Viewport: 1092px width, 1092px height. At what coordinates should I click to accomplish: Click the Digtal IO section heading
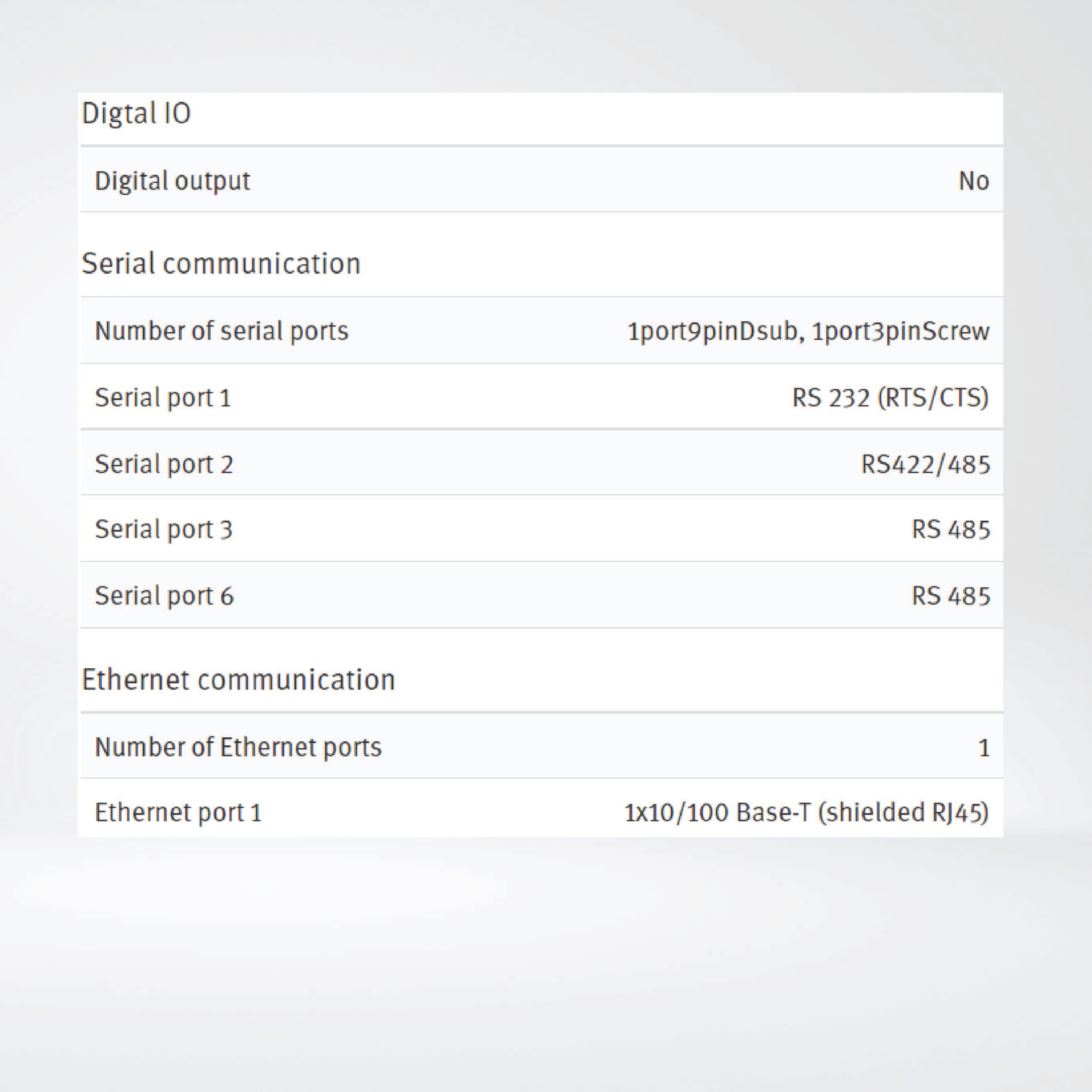[136, 114]
